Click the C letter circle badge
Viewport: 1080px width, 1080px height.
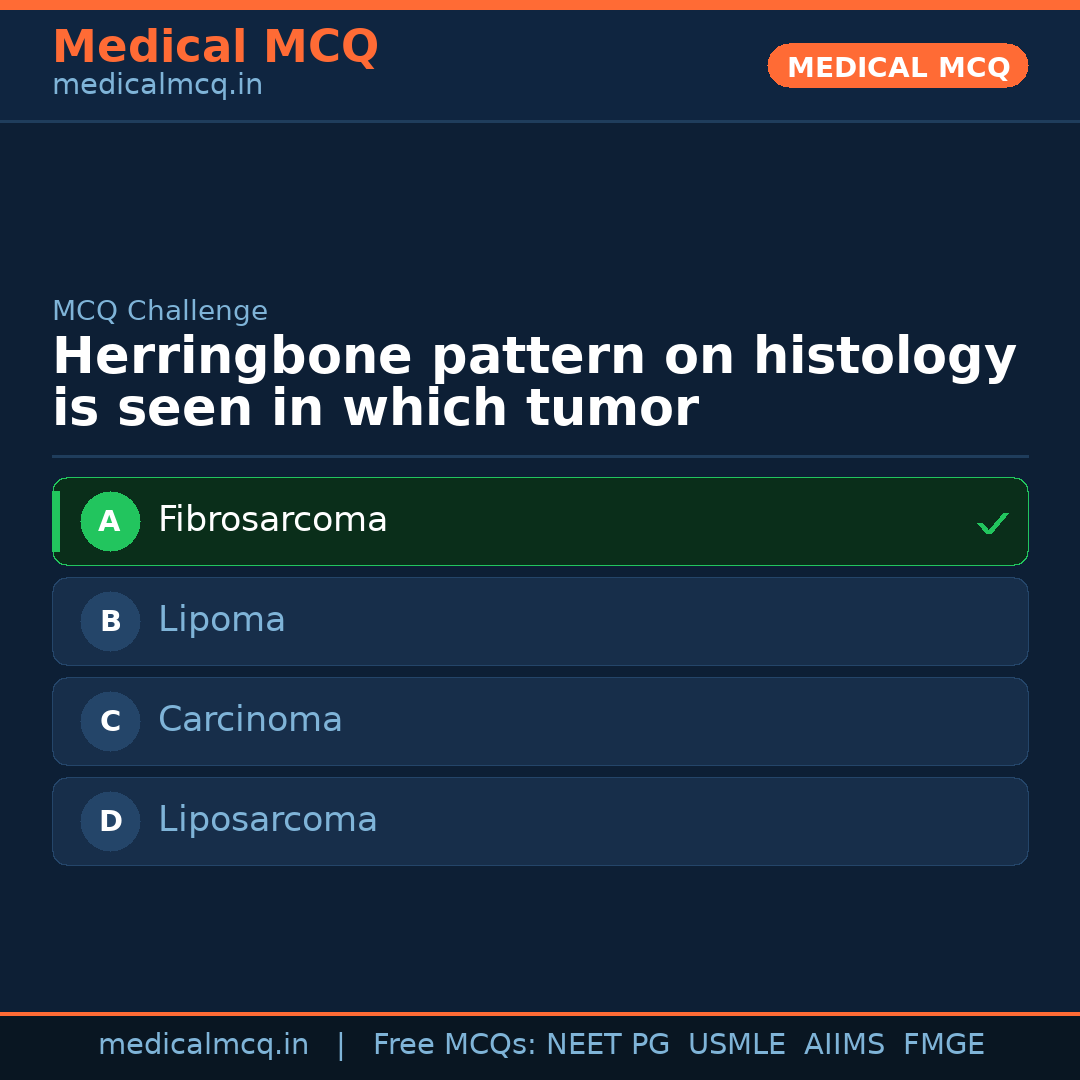tap(110, 721)
